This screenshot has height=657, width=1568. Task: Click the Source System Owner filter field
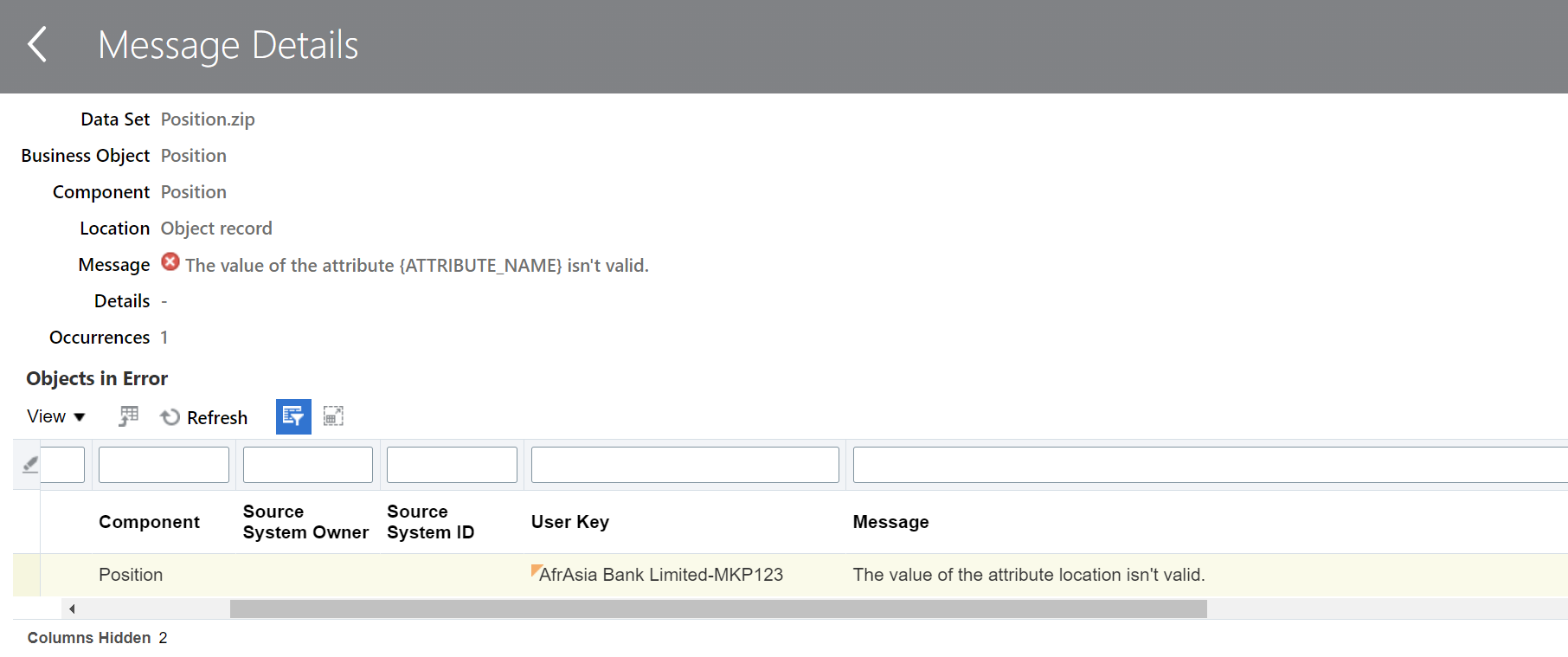pyautogui.click(x=307, y=464)
